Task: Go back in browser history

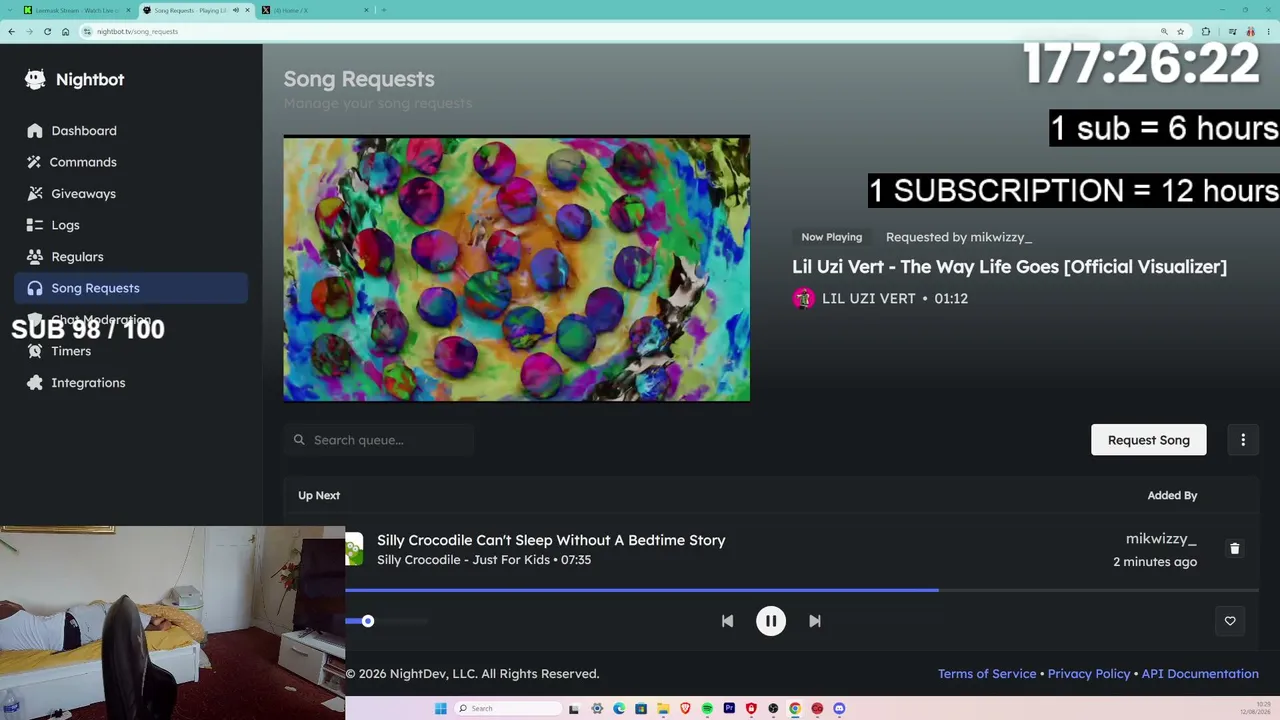Action: tap(11, 32)
